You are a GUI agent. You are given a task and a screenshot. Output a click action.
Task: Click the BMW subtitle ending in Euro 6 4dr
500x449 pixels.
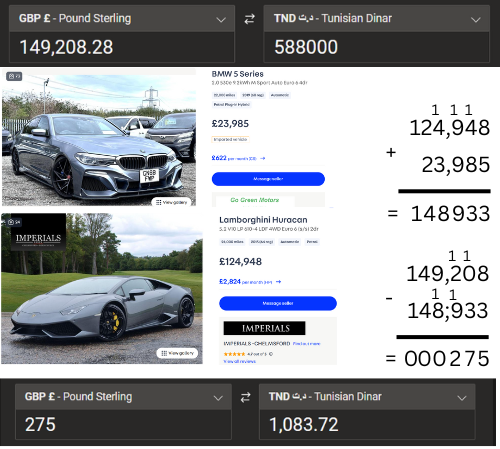pyautogui.click(x=259, y=83)
